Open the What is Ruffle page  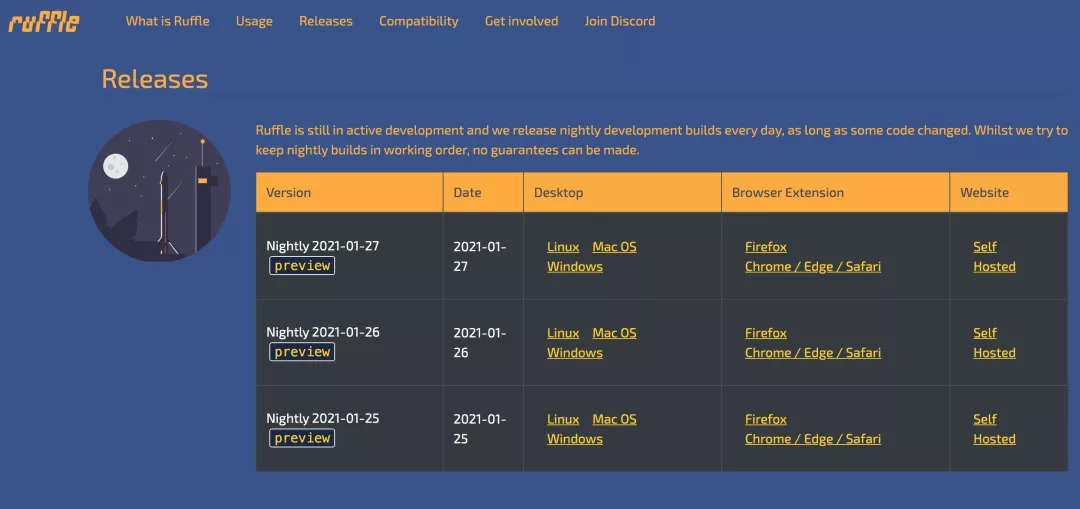tap(167, 21)
